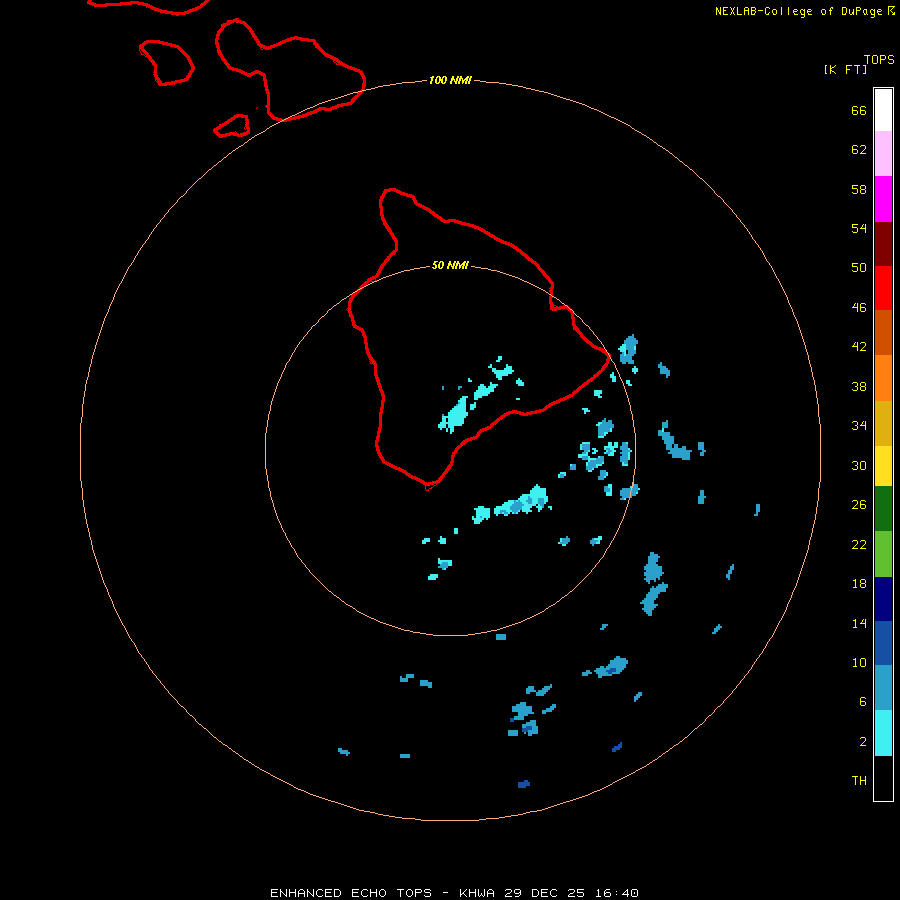Viewport: 900px width, 900px height.
Task: Click the white color swatch above 66
Action: 883,110
